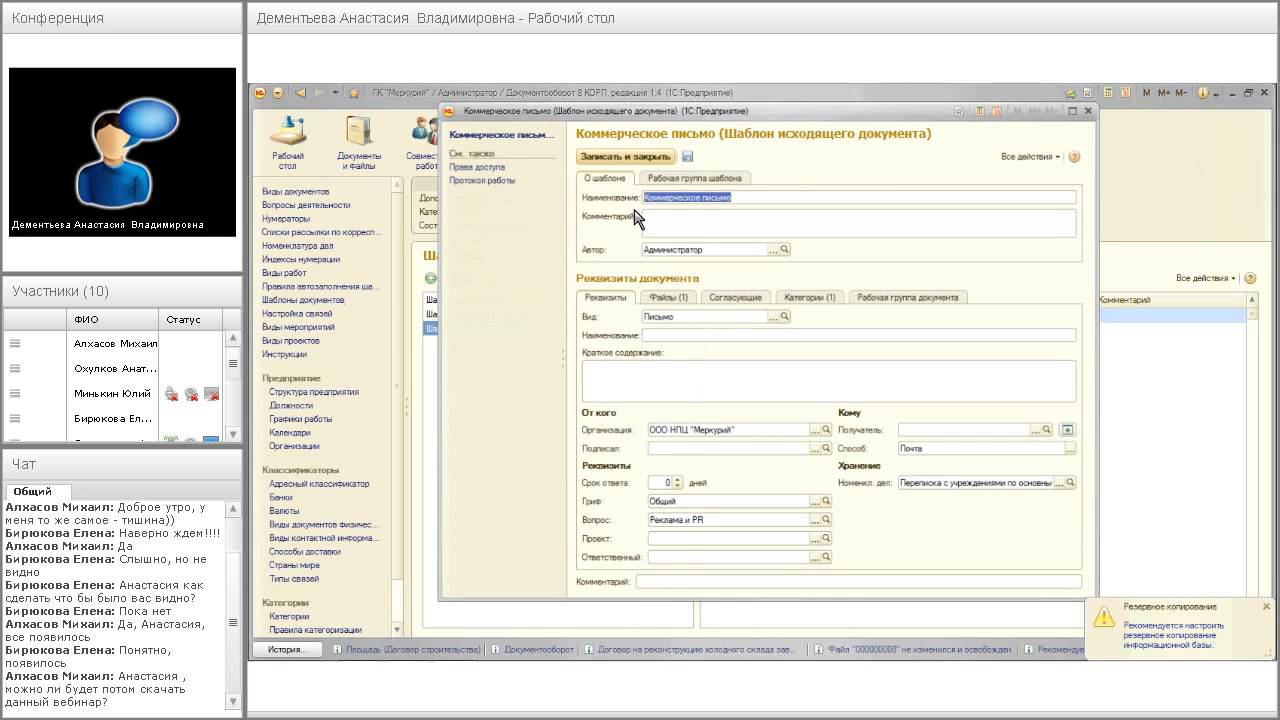This screenshot has width=1280, height=720.
Task: Open selection ellipsis for Гриф field
Action: coord(814,502)
